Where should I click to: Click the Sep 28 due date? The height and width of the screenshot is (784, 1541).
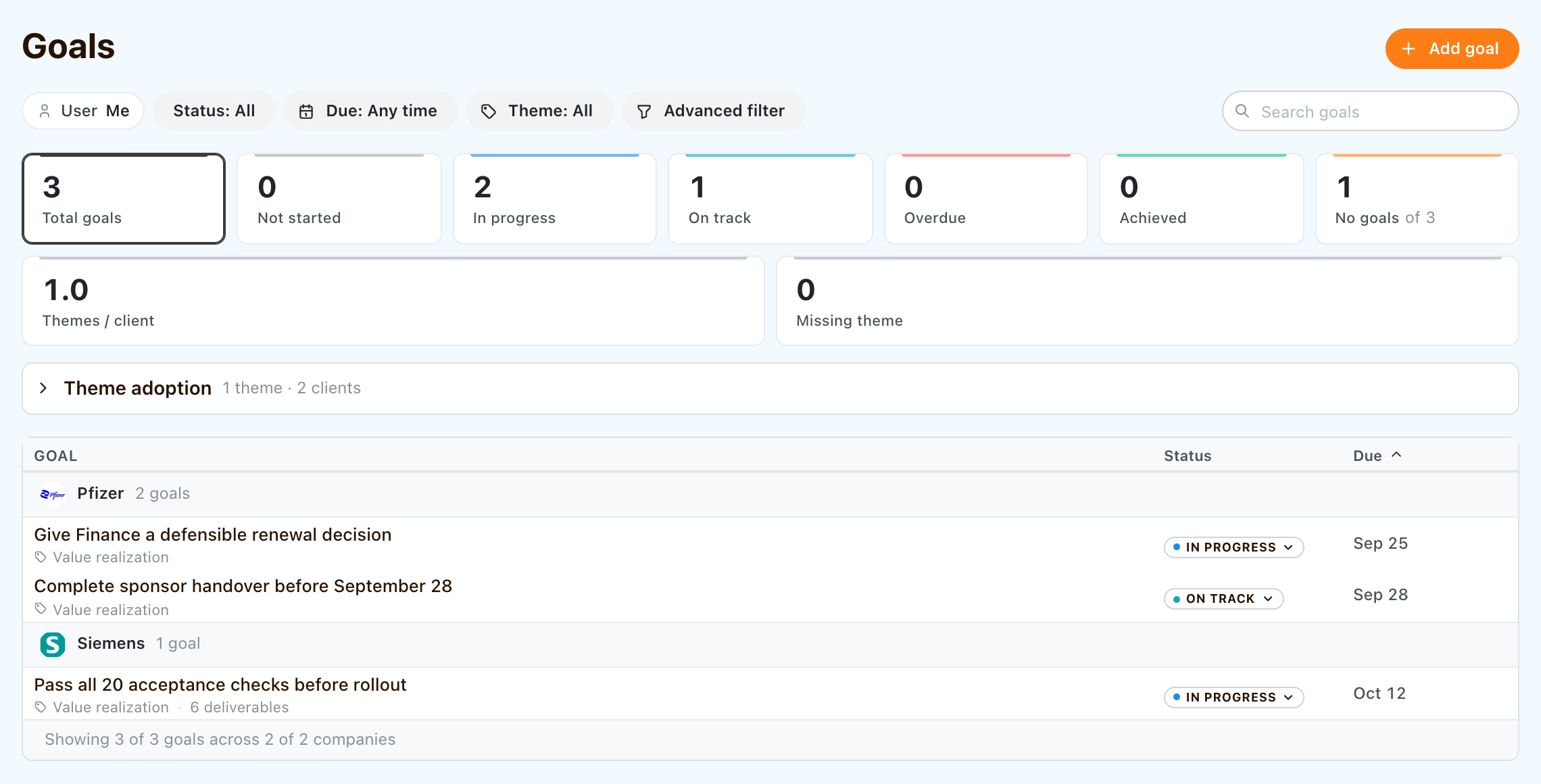[1380, 595]
